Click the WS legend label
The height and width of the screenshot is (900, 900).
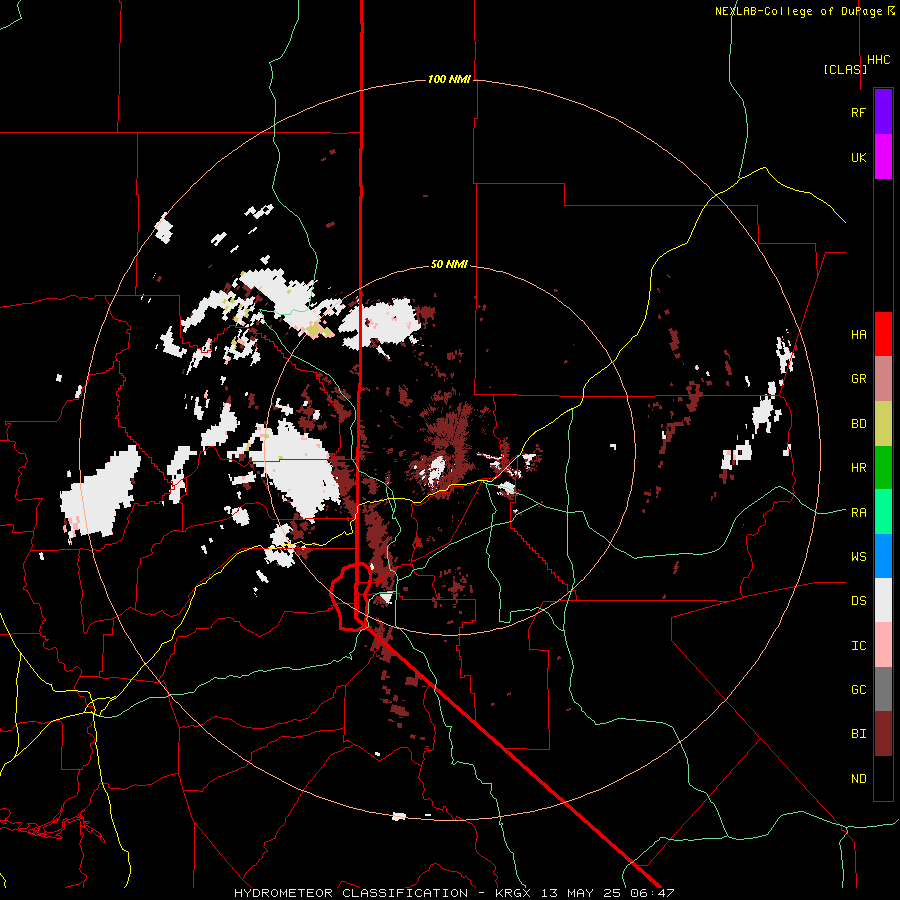(x=858, y=557)
